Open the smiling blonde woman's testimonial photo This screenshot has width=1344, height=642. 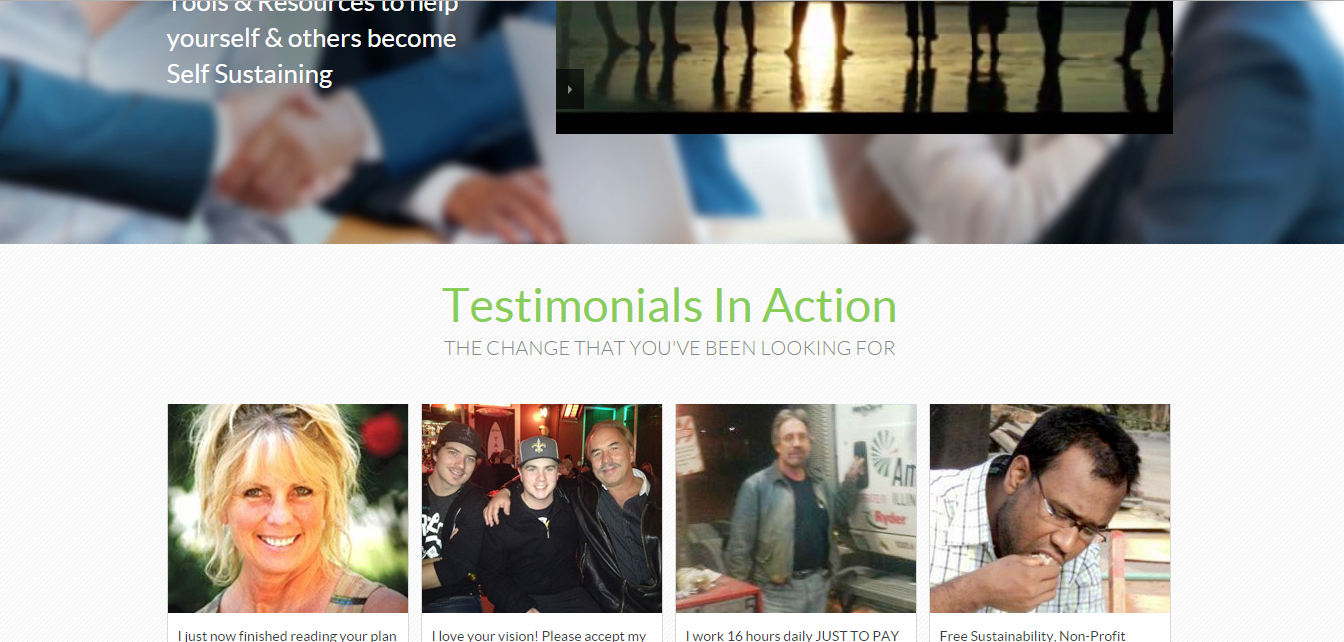pyautogui.click(x=288, y=508)
